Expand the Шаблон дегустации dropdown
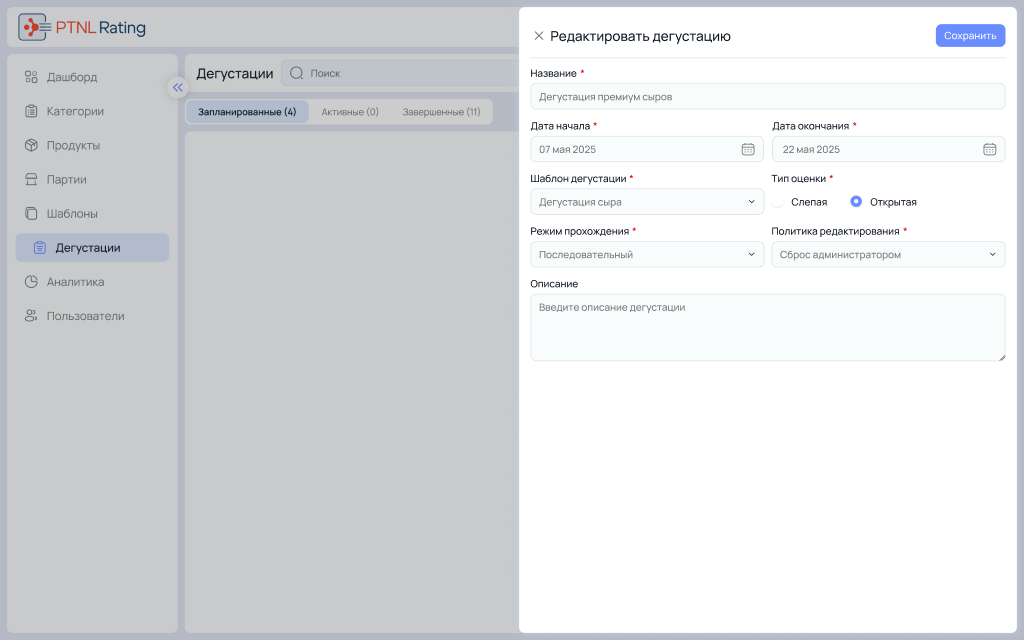Screen dimensions: 1024x640 click(x=647, y=202)
